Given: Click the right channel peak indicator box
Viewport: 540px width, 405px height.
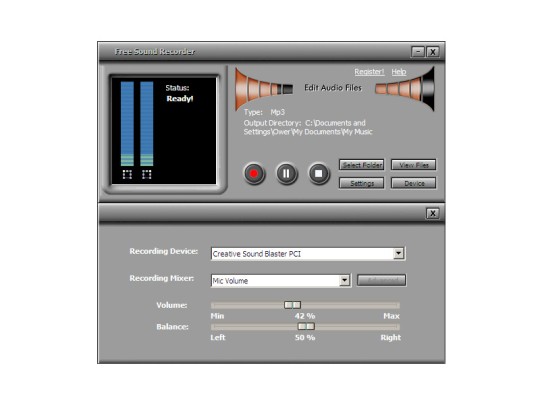Looking at the screenshot, I should [x=147, y=175].
